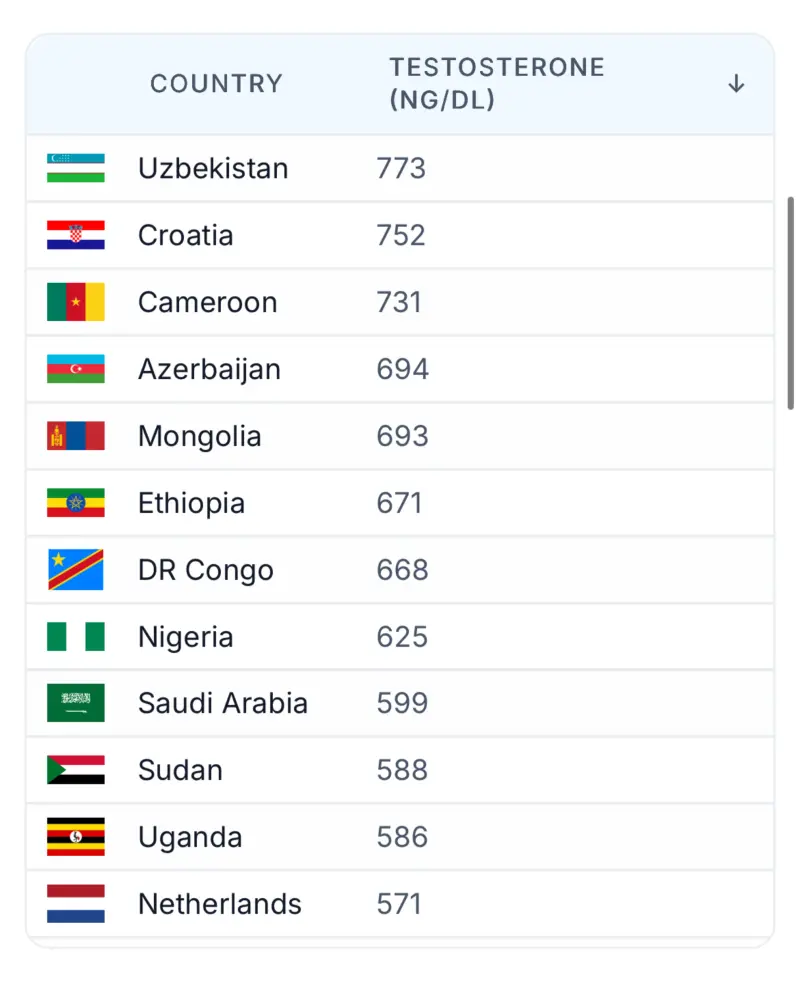Click the testosterone value 625 for Nigeria
This screenshot has width=800, height=1000.
click(x=401, y=637)
